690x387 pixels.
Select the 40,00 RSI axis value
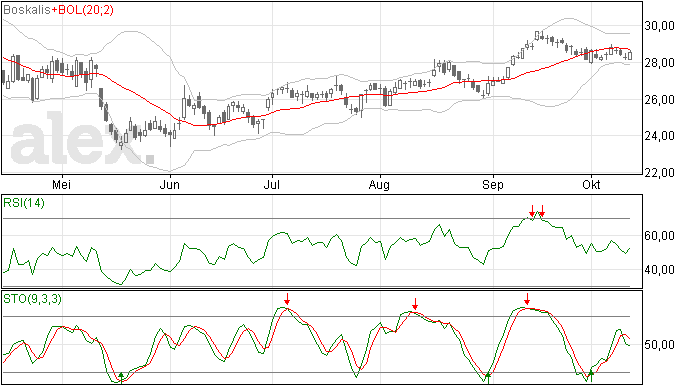[x=660, y=269]
